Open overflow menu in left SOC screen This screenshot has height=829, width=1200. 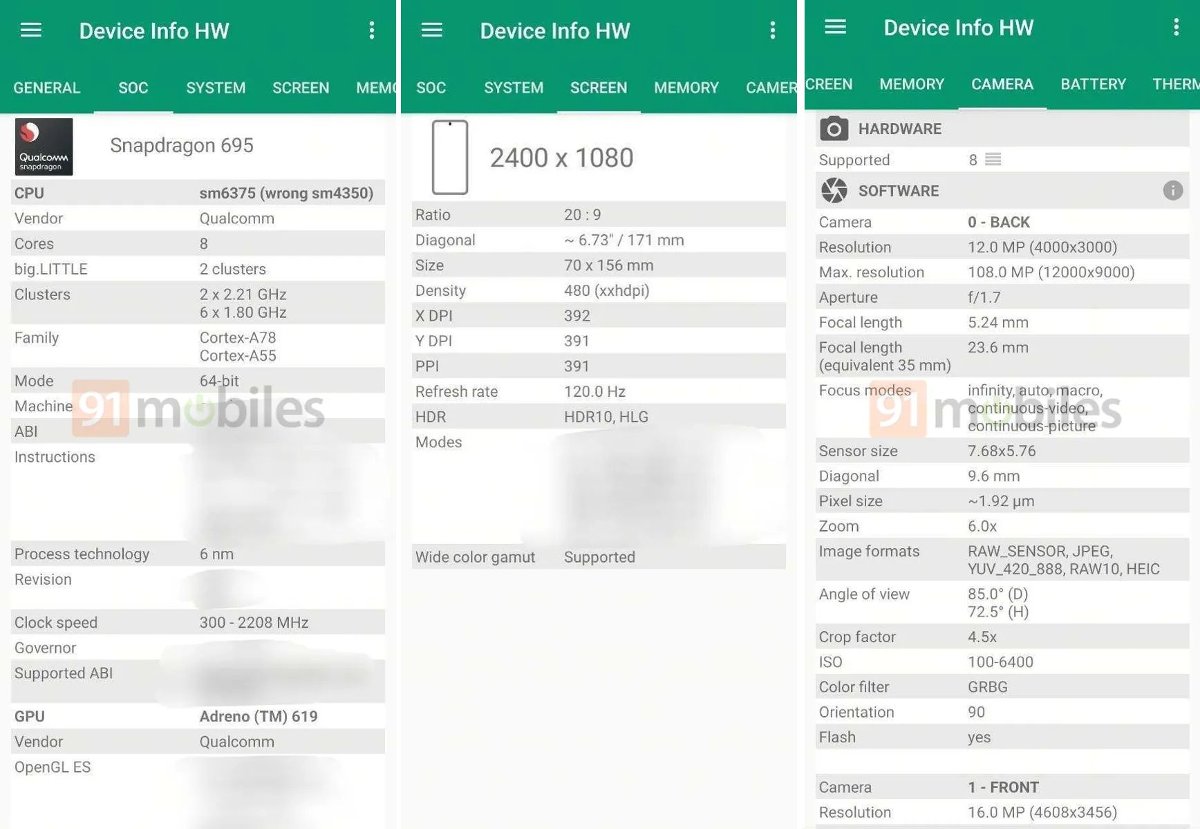[x=372, y=30]
